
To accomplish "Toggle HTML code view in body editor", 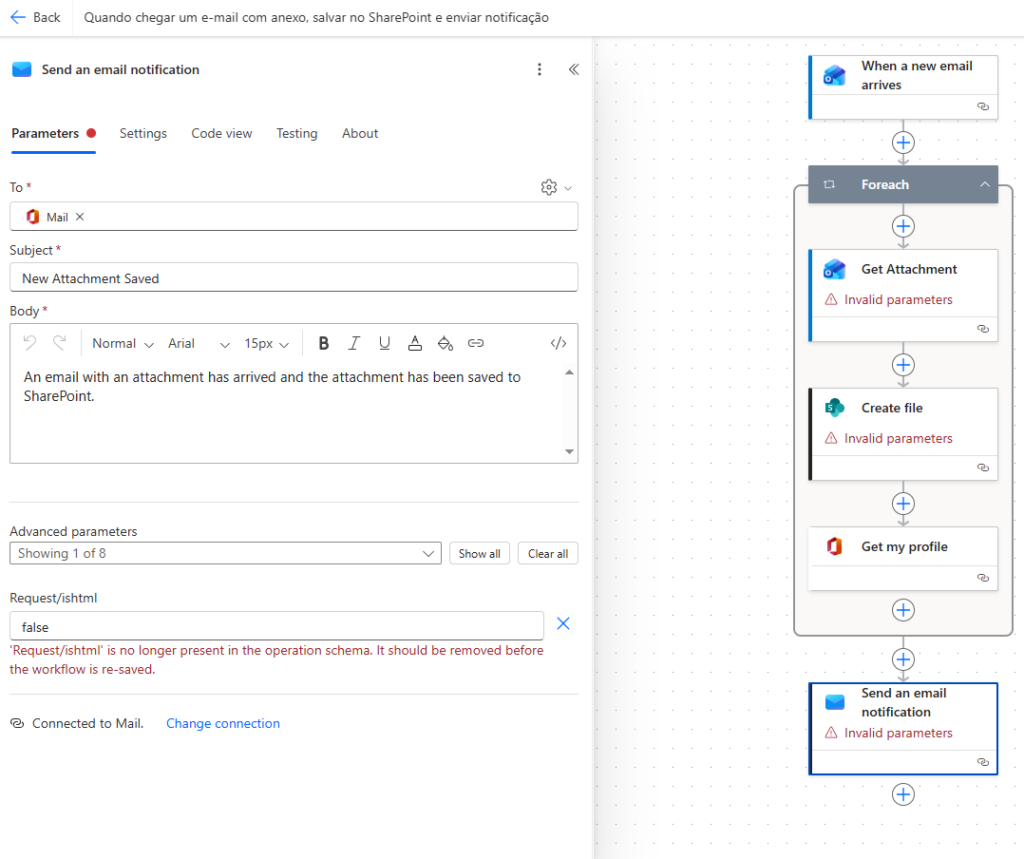I will tap(559, 343).
